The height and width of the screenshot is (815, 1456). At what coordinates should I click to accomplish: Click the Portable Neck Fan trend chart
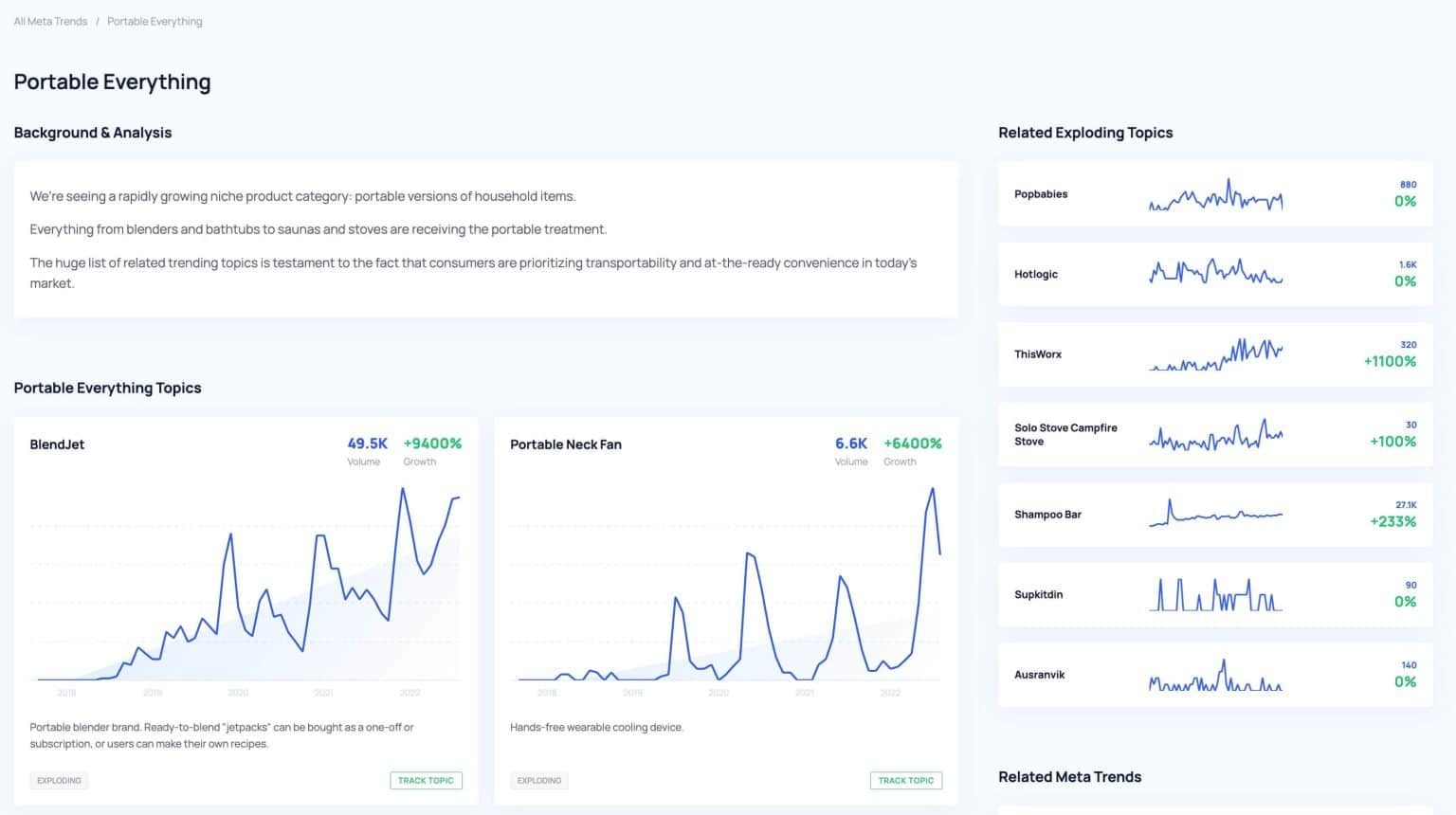pos(726,588)
